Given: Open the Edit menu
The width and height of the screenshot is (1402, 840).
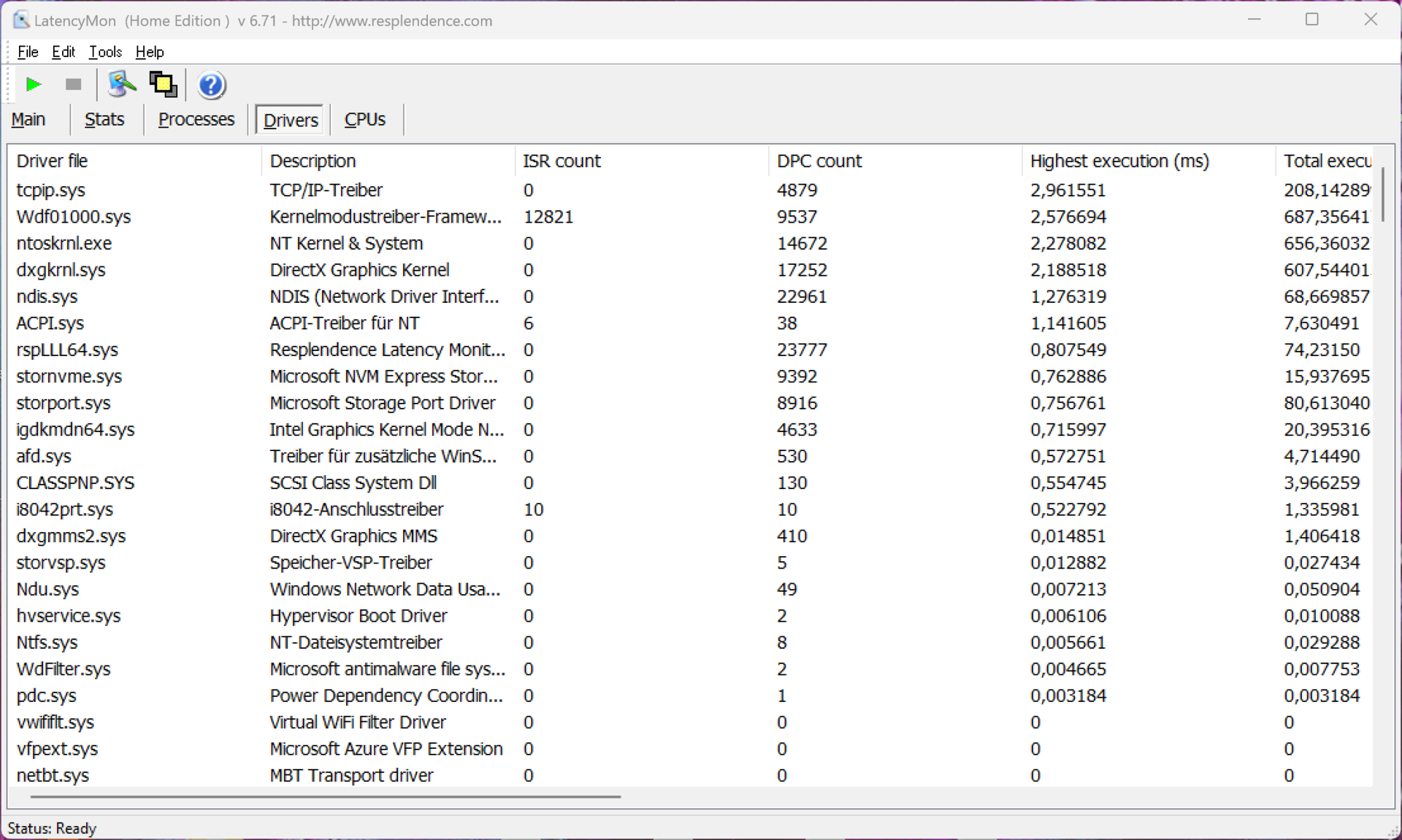Looking at the screenshot, I should 63,52.
